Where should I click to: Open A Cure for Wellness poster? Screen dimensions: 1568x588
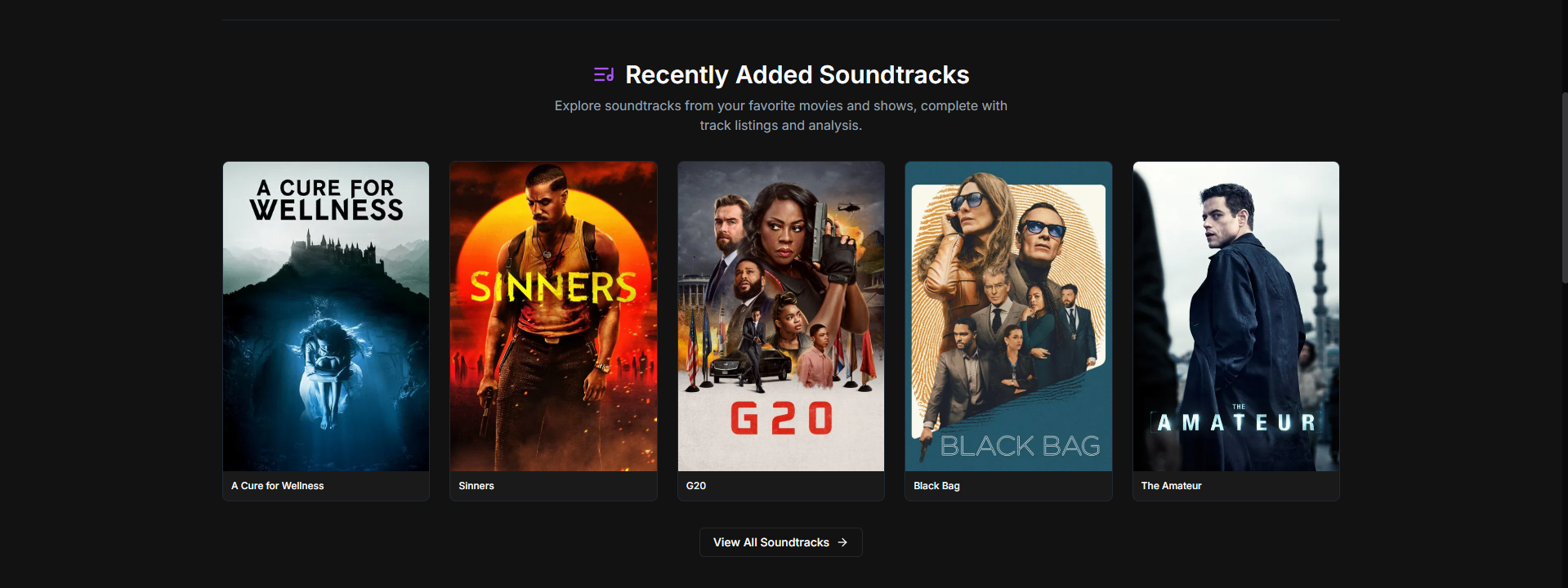[x=326, y=316]
